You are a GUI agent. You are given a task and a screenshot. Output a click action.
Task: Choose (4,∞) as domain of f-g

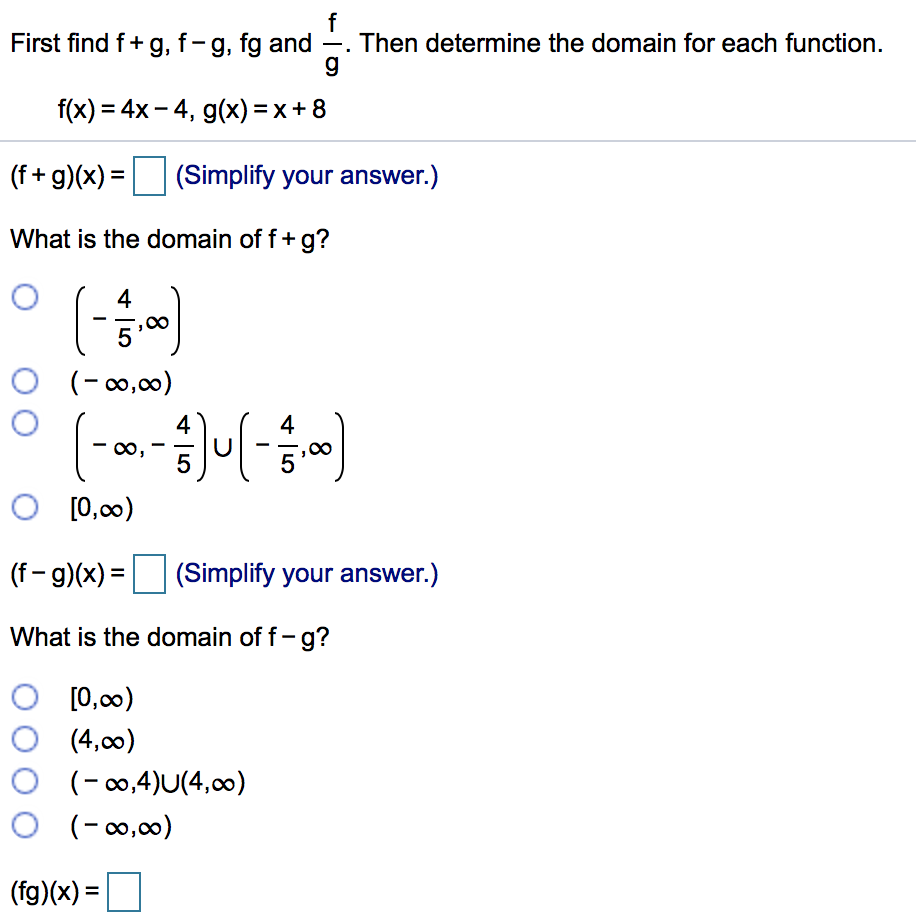24,739
